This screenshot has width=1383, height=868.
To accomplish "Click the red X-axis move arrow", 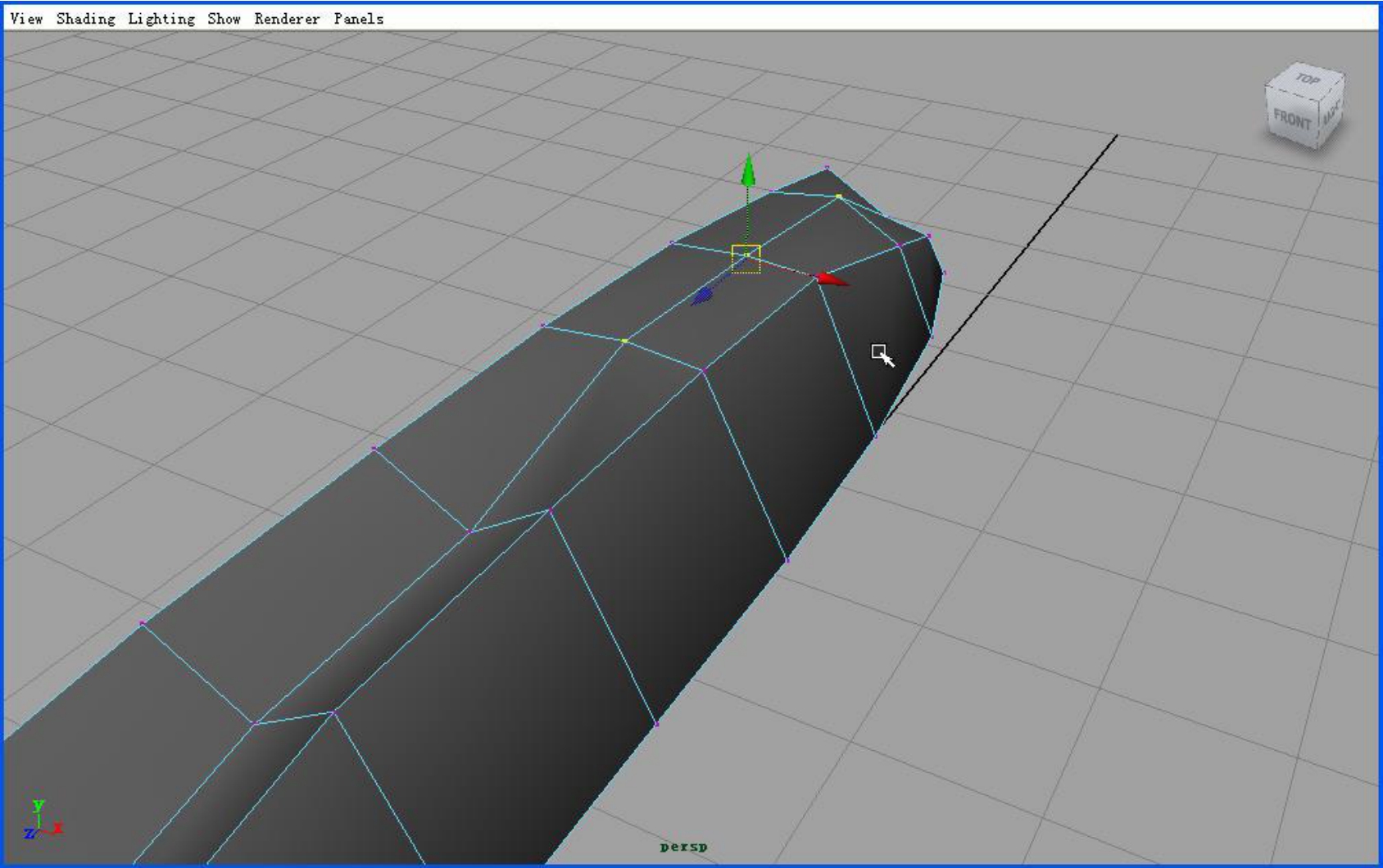I will (832, 279).
